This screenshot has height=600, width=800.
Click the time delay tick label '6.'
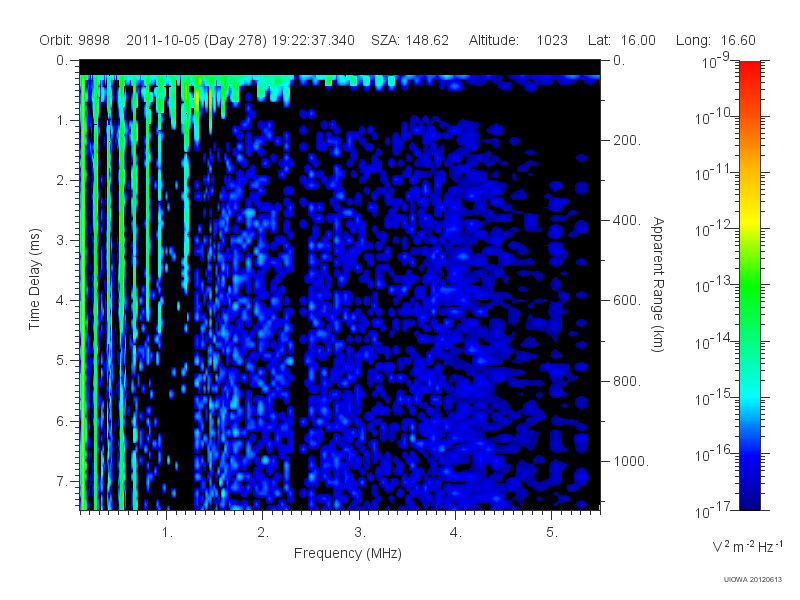pos(62,421)
